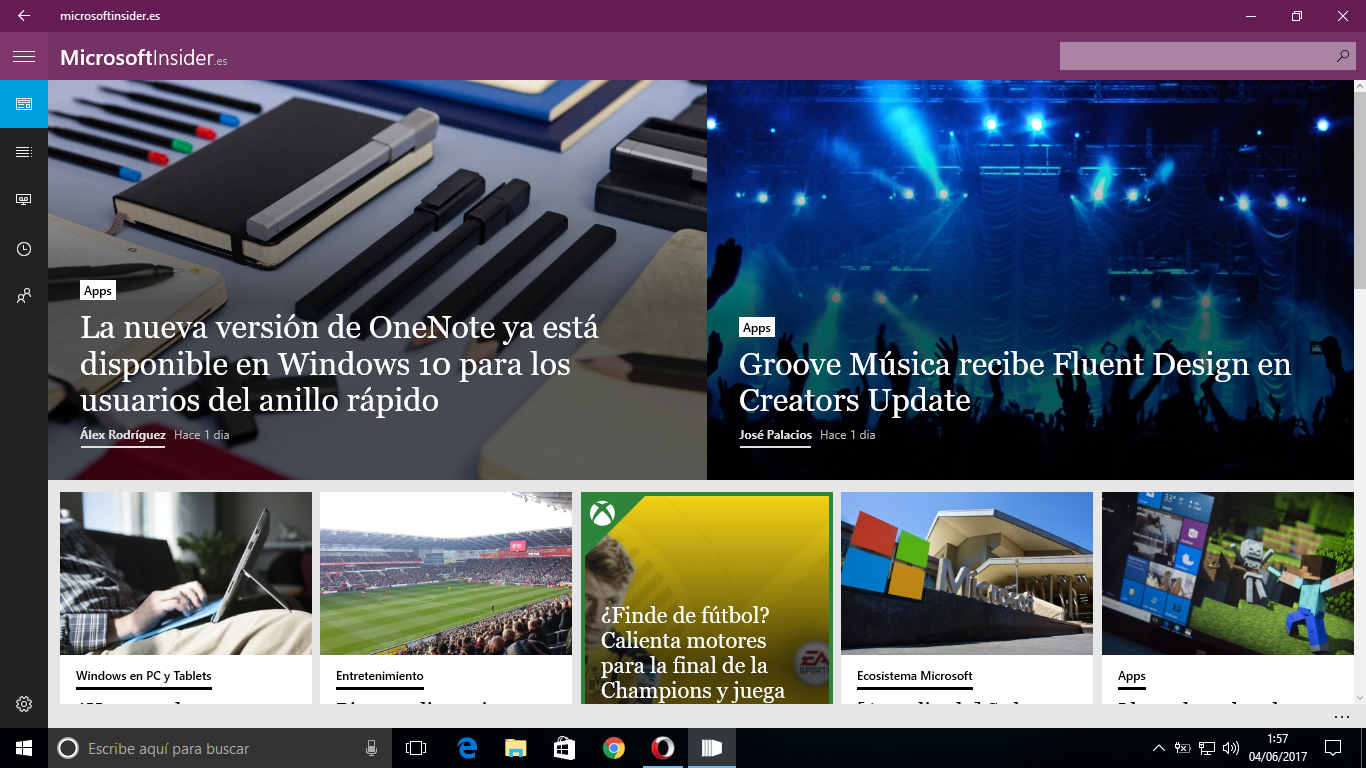1366x768 pixels.
Task: Click the search magnifier icon
Action: point(1342,56)
